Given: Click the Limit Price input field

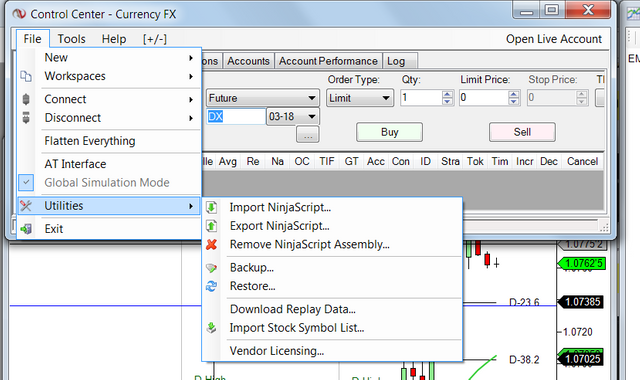Looking at the screenshot, I should point(484,98).
